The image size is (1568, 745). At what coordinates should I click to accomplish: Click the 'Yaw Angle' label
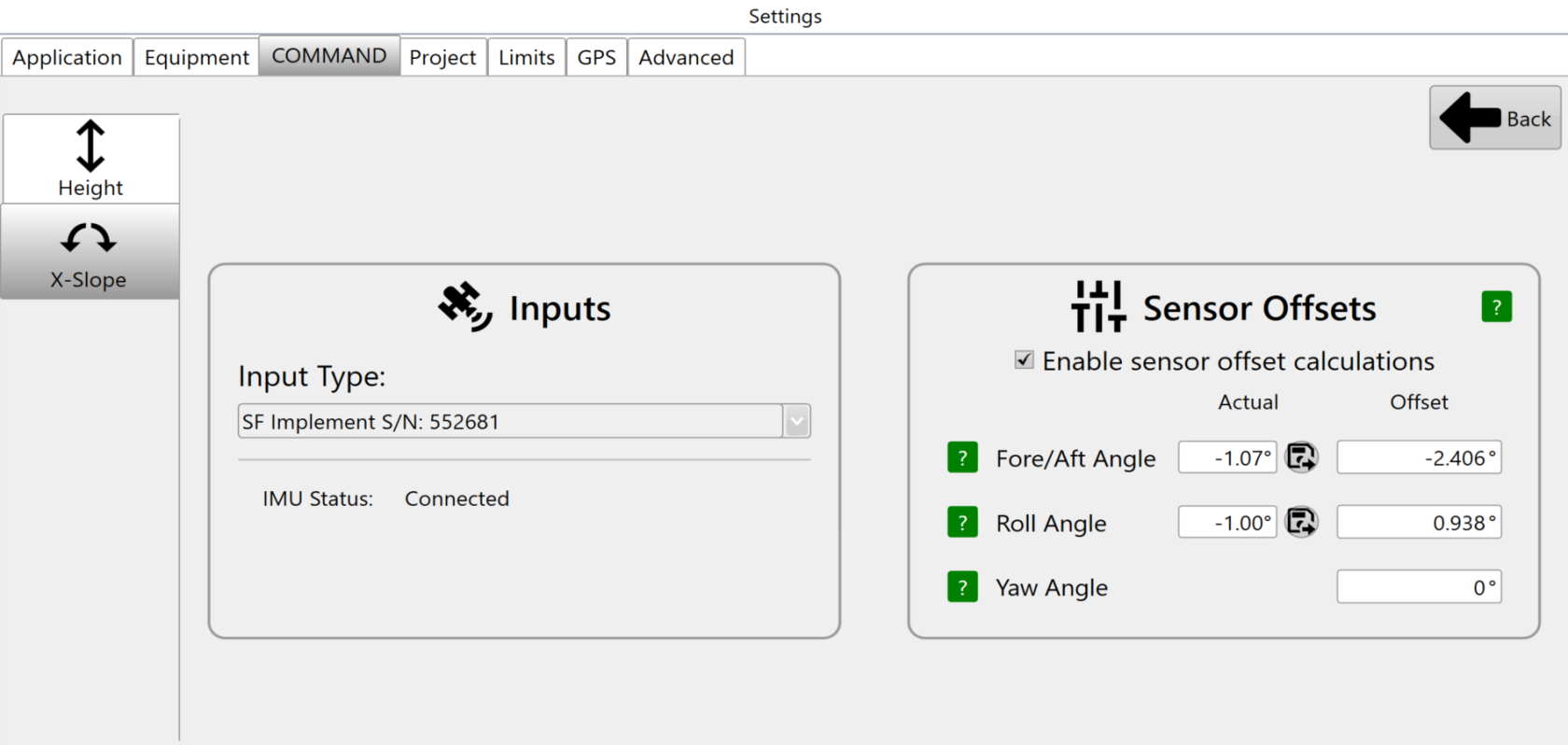1052,588
